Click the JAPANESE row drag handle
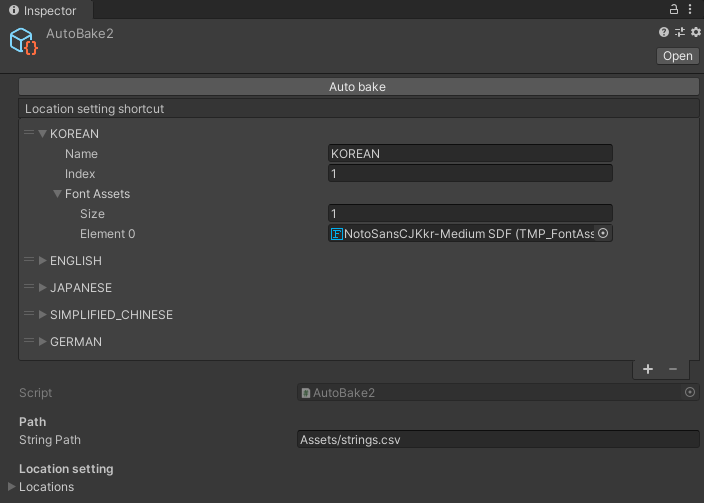The image size is (704, 503). 29,286
